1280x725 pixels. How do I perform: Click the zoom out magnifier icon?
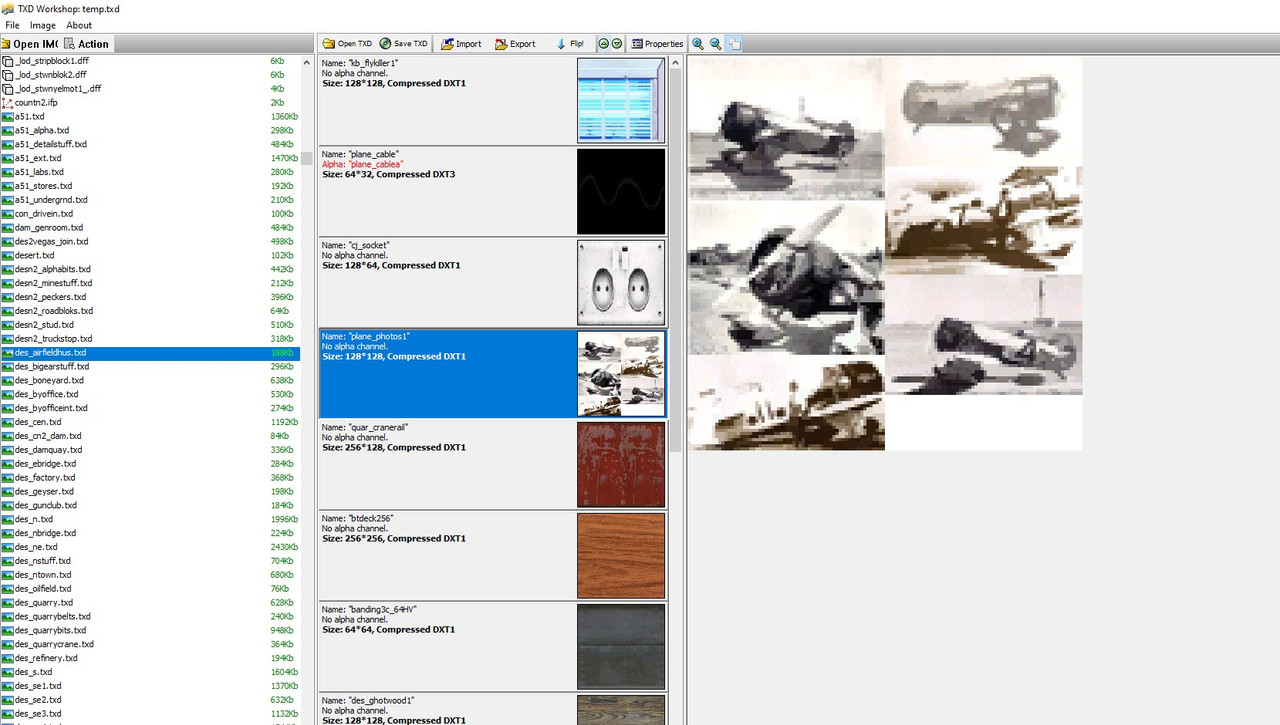point(716,44)
